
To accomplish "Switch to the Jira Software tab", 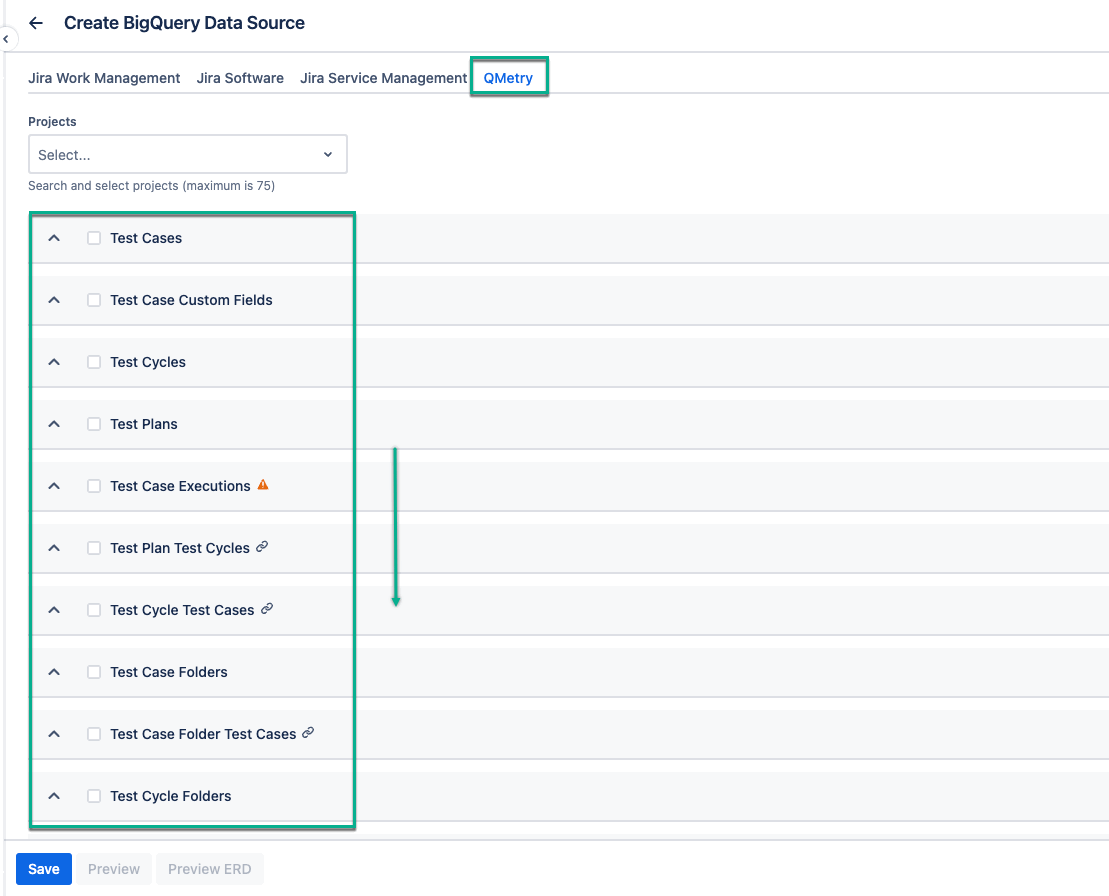I will (x=240, y=77).
